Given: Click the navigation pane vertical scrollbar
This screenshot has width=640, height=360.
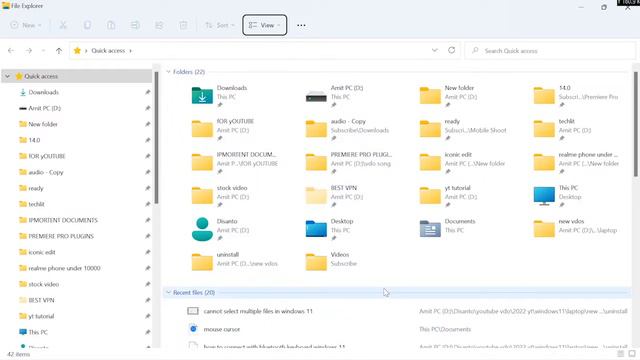Looking at the screenshot, I should (x=156, y=138).
